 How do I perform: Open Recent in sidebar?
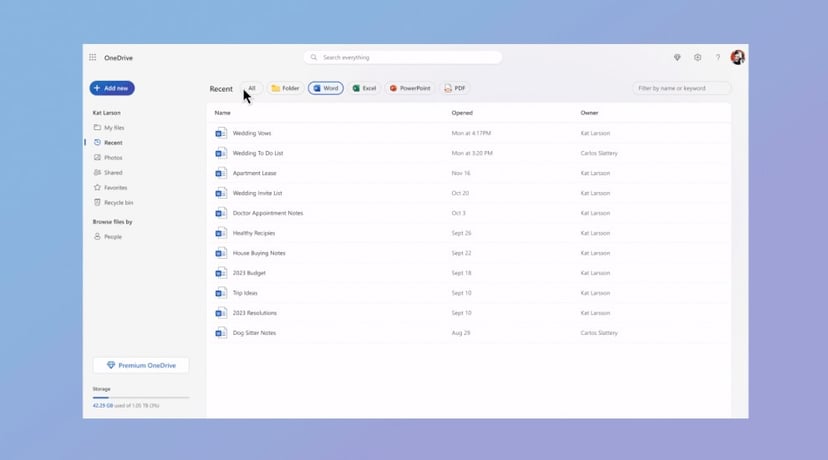pyautogui.click(x=108, y=143)
